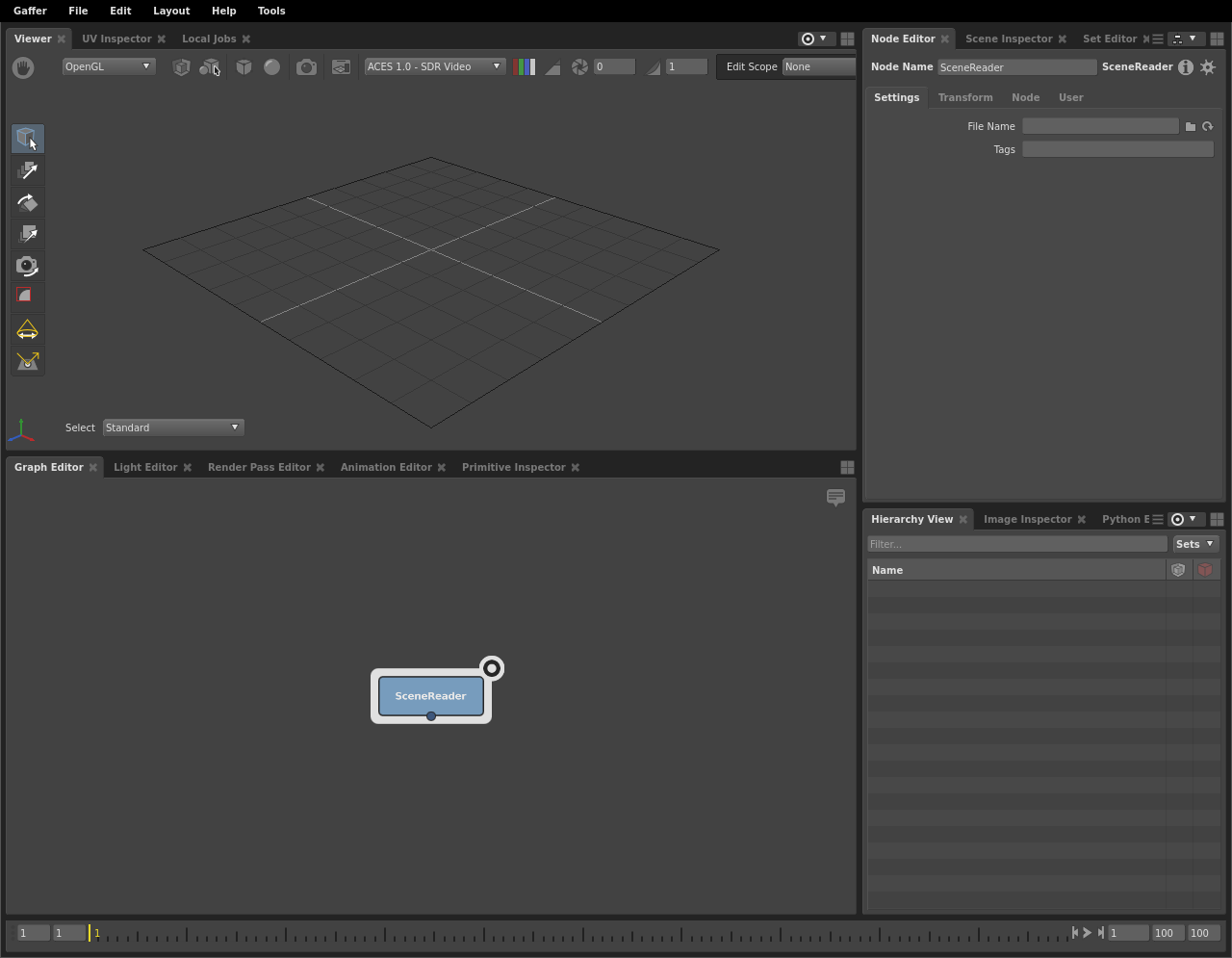Toggle the Viewer pause hand button
1232x958 pixels.
(x=23, y=67)
